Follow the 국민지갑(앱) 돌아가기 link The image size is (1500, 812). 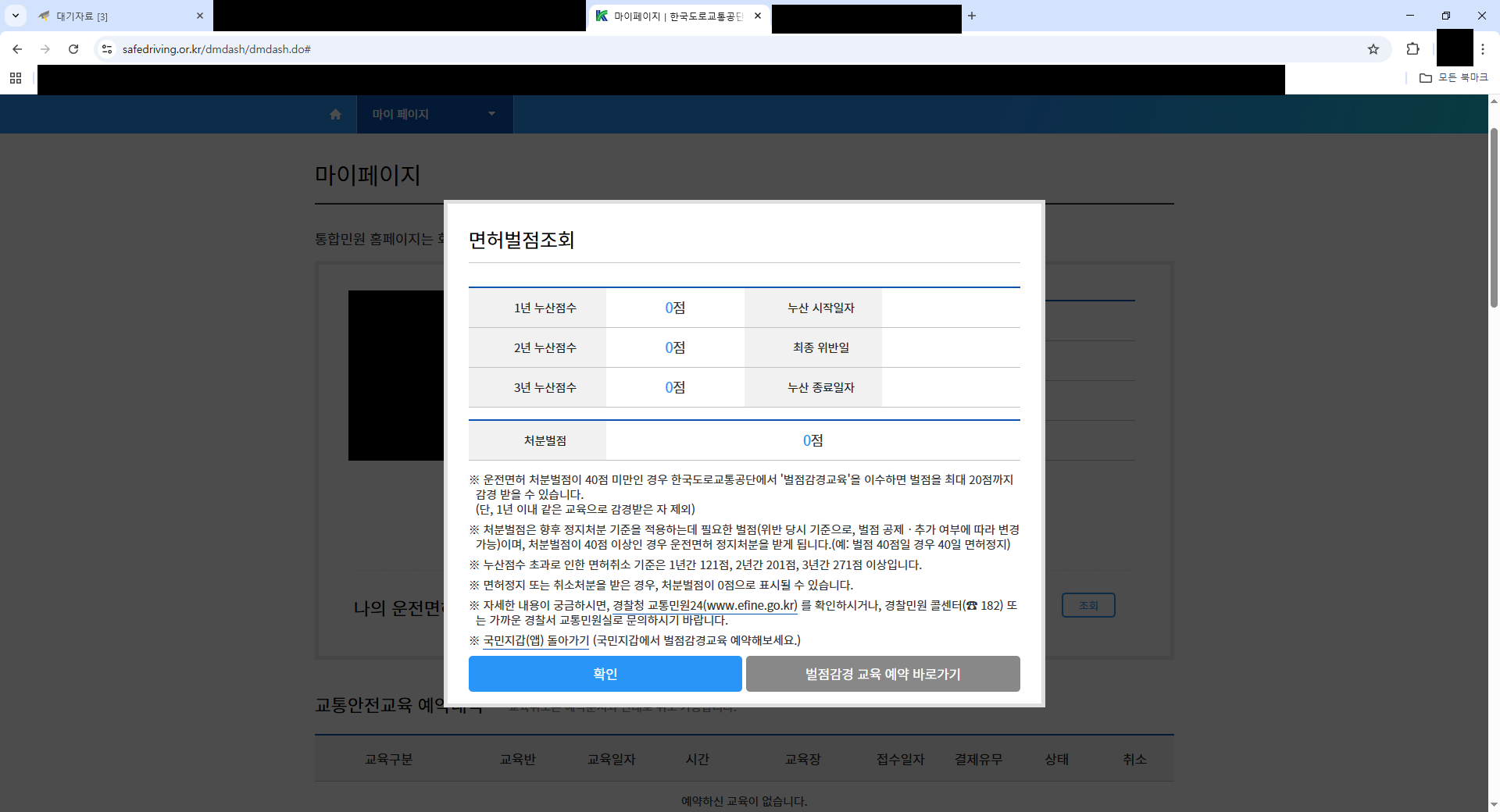(536, 641)
